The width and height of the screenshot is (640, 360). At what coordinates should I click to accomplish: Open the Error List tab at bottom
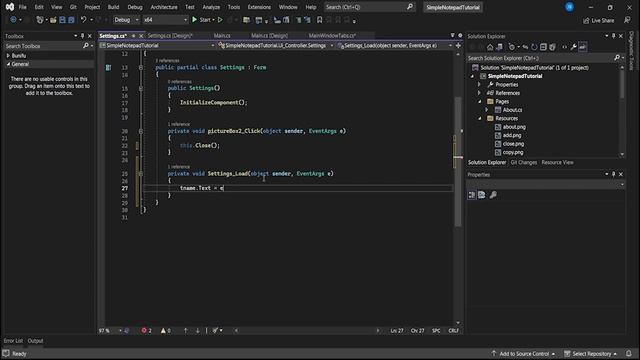[13, 341]
